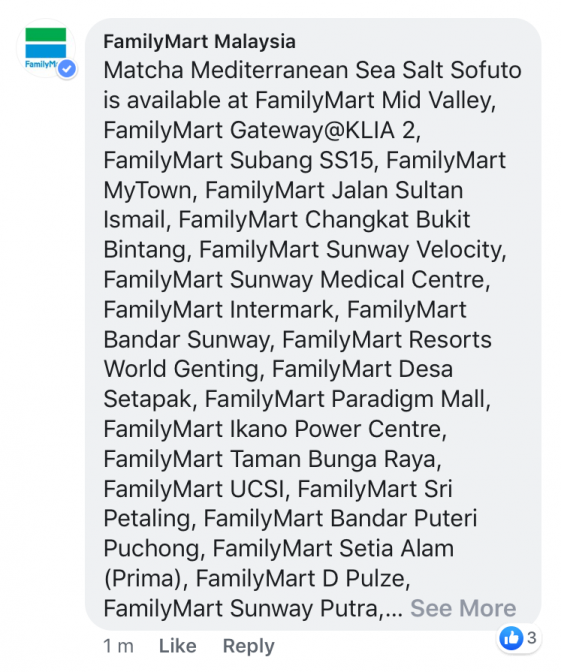Click the text Matcha Mediterranean Sea Salt Sofuto
561x672 pixels.
click(x=312, y=70)
